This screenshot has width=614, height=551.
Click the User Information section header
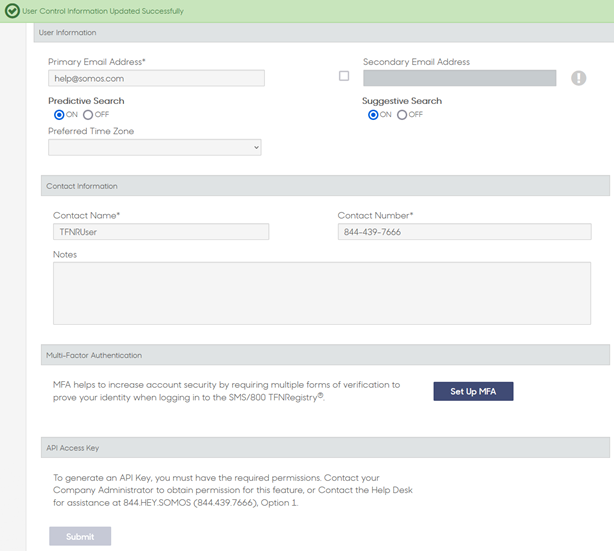coord(323,33)
